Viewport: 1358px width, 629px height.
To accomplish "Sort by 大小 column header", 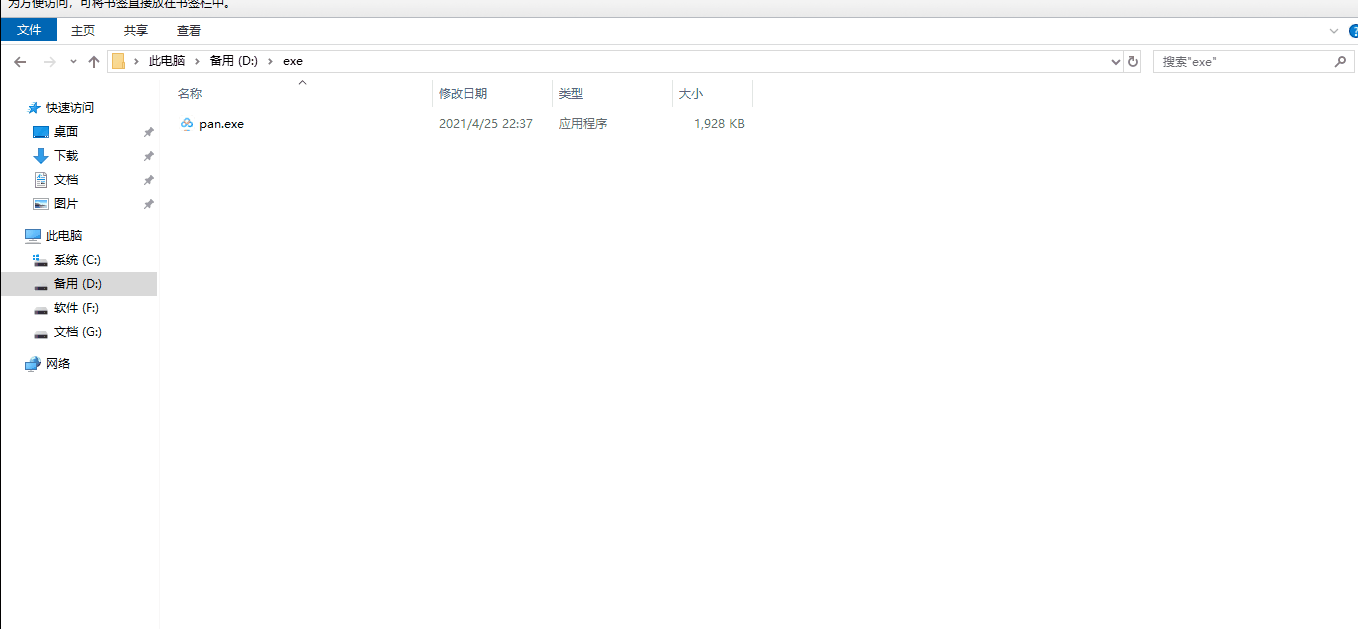I will pyautogui.click(x=691, y=94).
